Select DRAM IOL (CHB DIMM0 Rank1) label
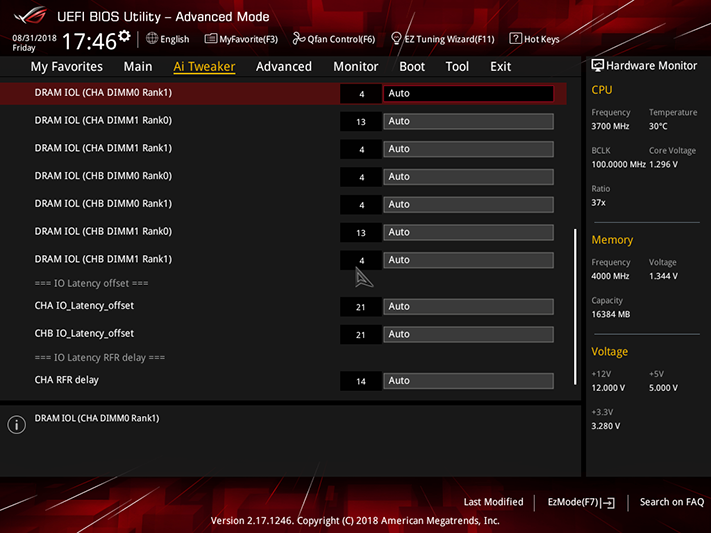Image resolution: width=711 pixels, height=533 pixels. 103,203
